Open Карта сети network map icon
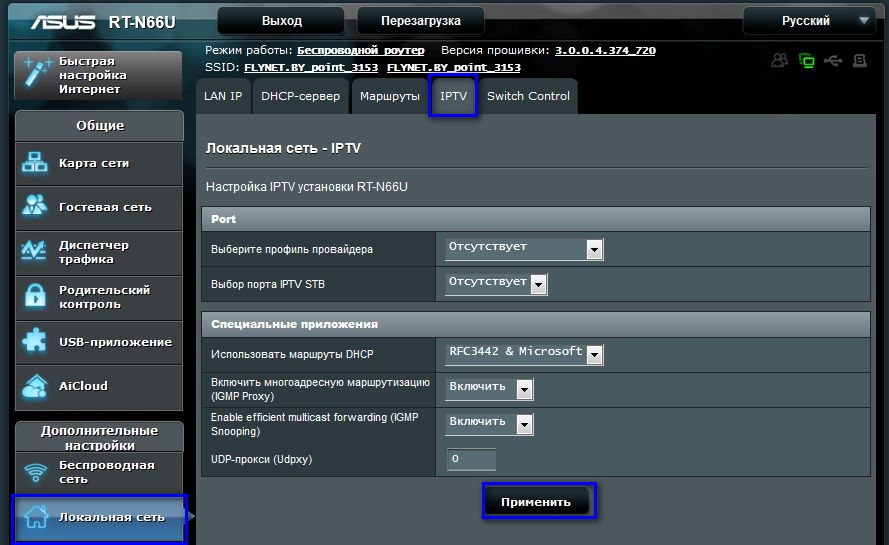This screenshot has width=889, height=545. point(35,163)
